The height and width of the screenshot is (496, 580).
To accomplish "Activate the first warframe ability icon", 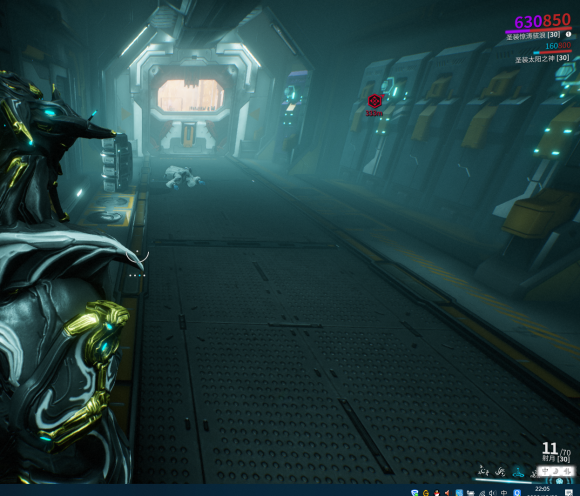I will (x=483, y=471).
